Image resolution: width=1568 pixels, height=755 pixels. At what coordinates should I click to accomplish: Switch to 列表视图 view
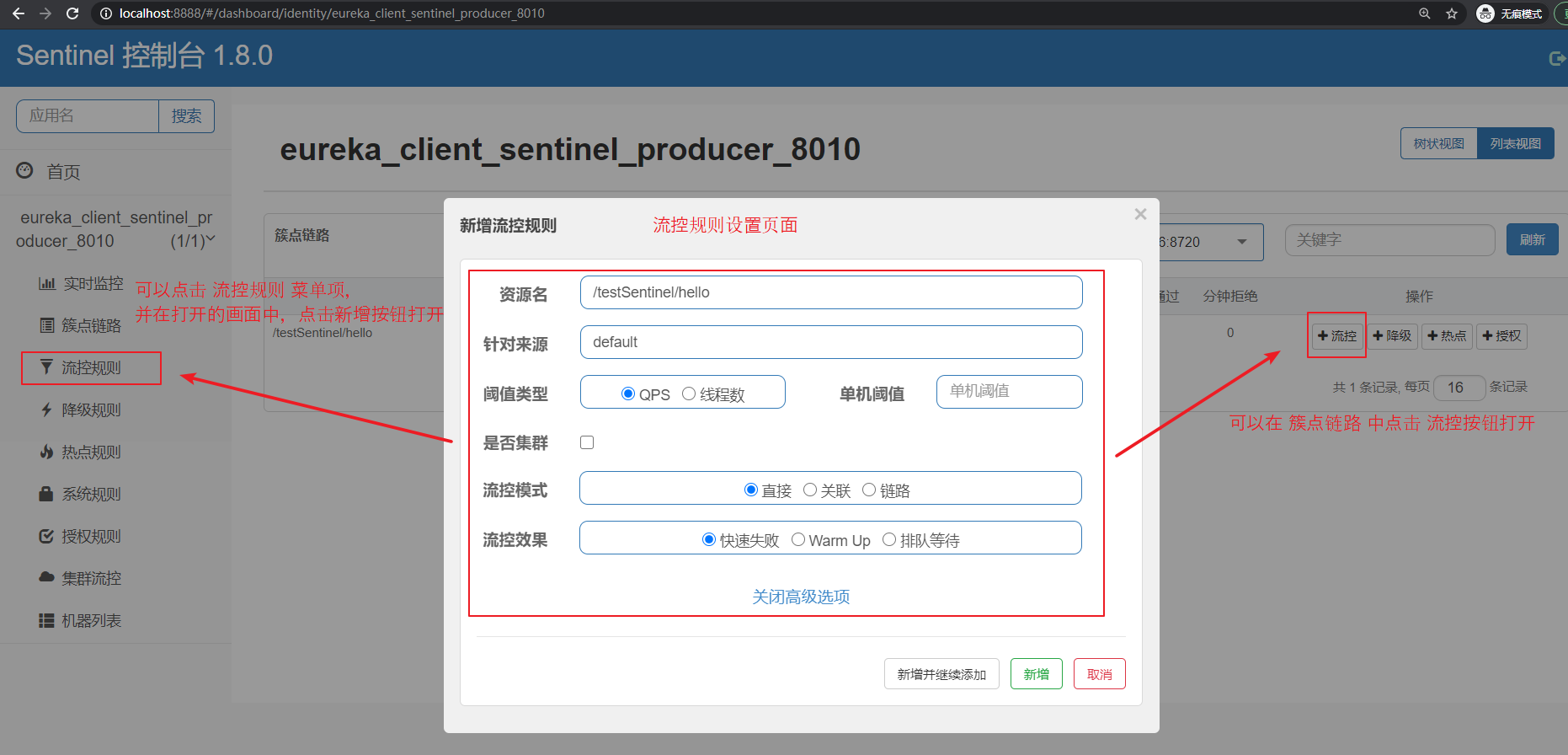[x=1516, y=143]
